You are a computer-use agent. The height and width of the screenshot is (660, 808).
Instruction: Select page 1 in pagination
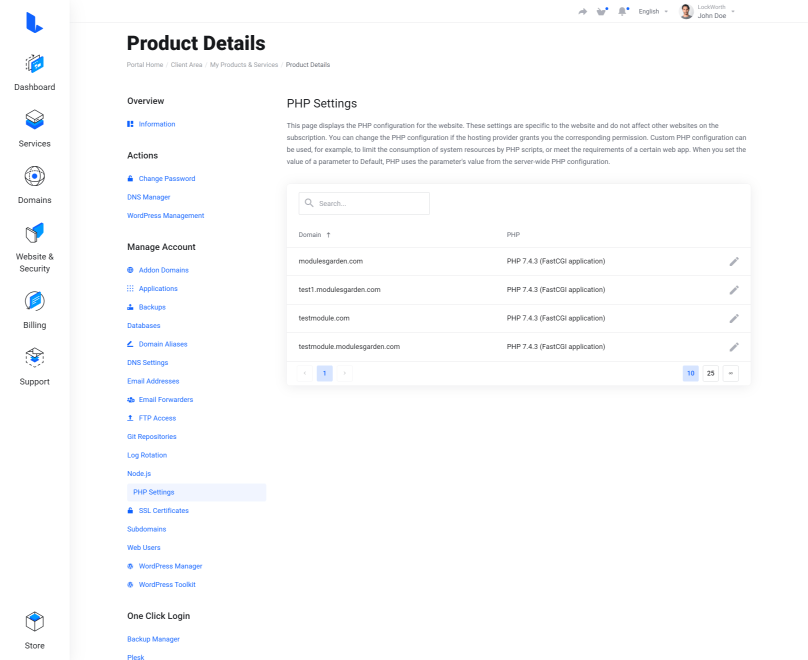pyautogui.click(x=325, y=373)
